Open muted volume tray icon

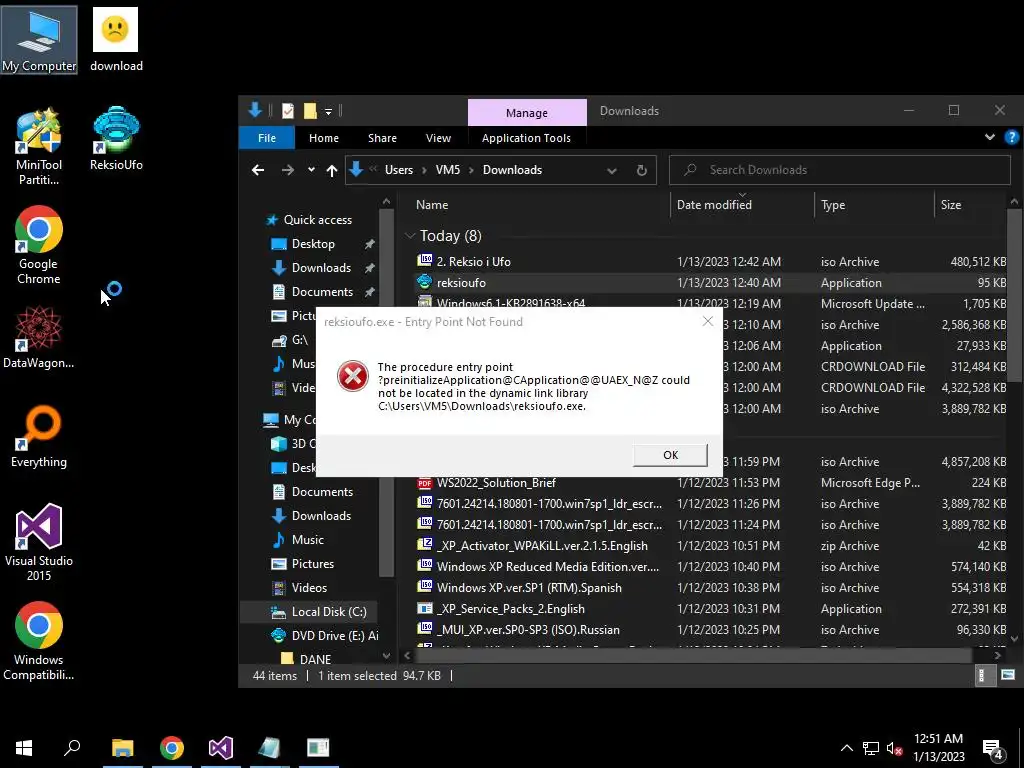(895, 748)
